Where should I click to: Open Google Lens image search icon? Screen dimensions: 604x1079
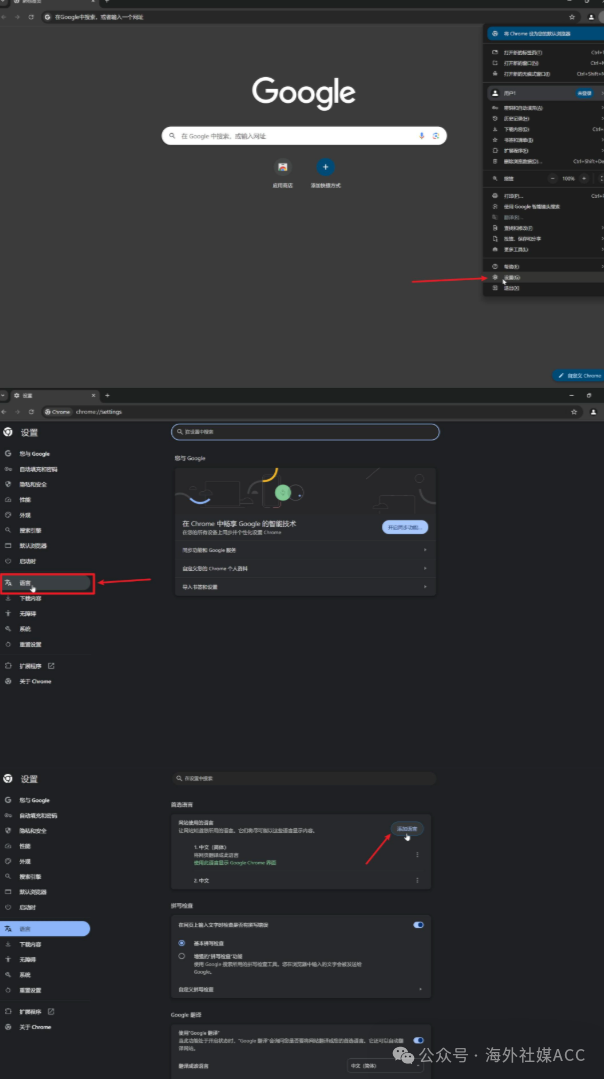tap(436, 136)
